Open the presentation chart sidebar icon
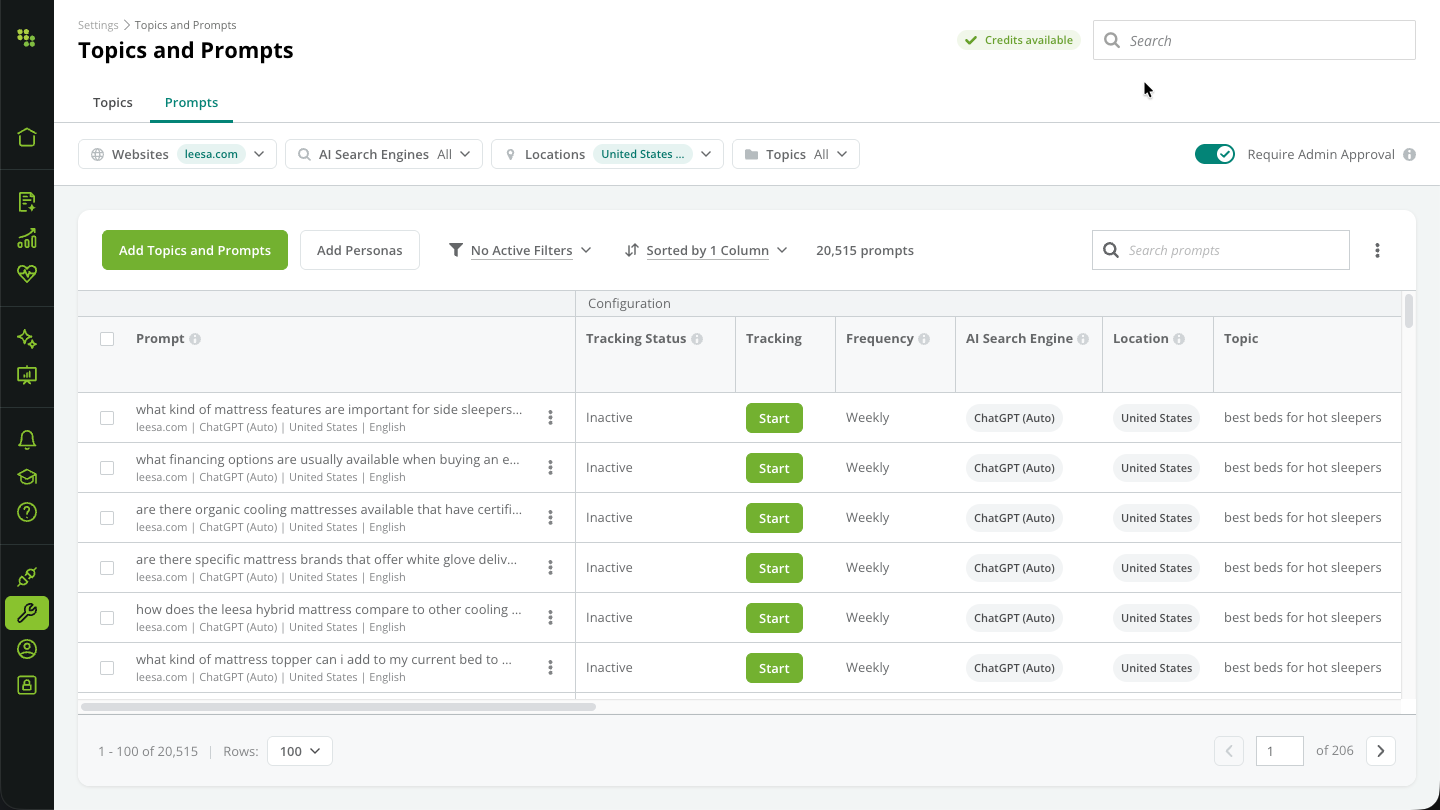 [x=27, y=375]
